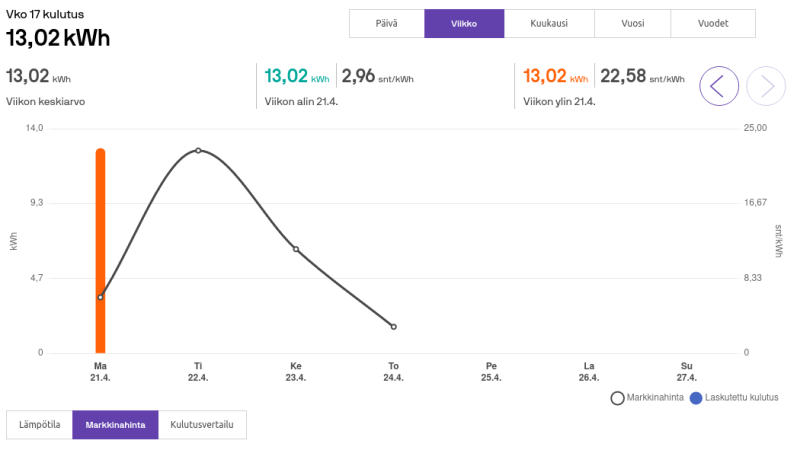
Task: Click the Tuesday 22.4. price peak point
Action: 198,151
